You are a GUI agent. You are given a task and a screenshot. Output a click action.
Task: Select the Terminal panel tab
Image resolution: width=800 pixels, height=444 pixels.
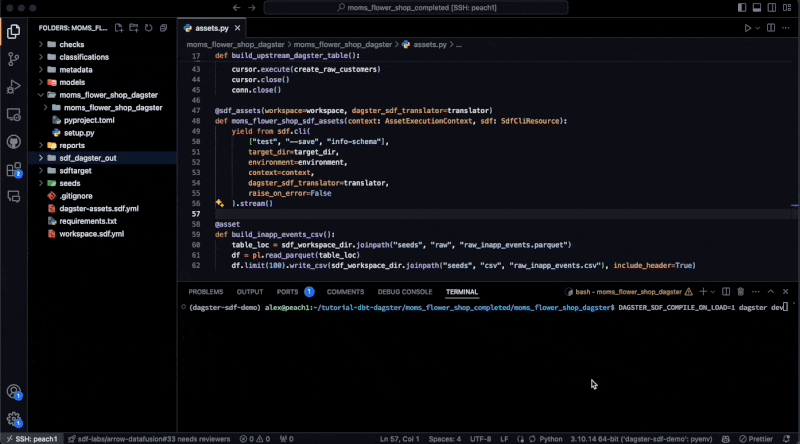point(462,292)
